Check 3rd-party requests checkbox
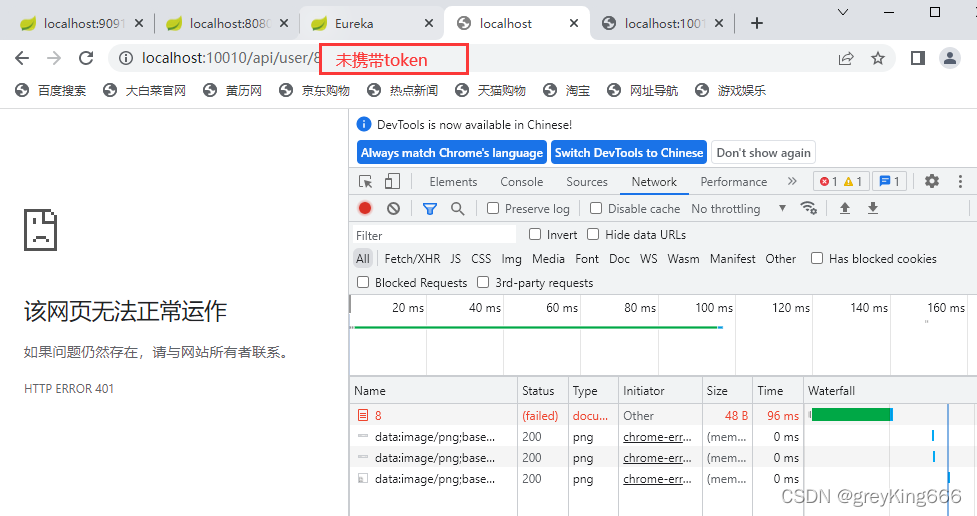 coord(483,282)
